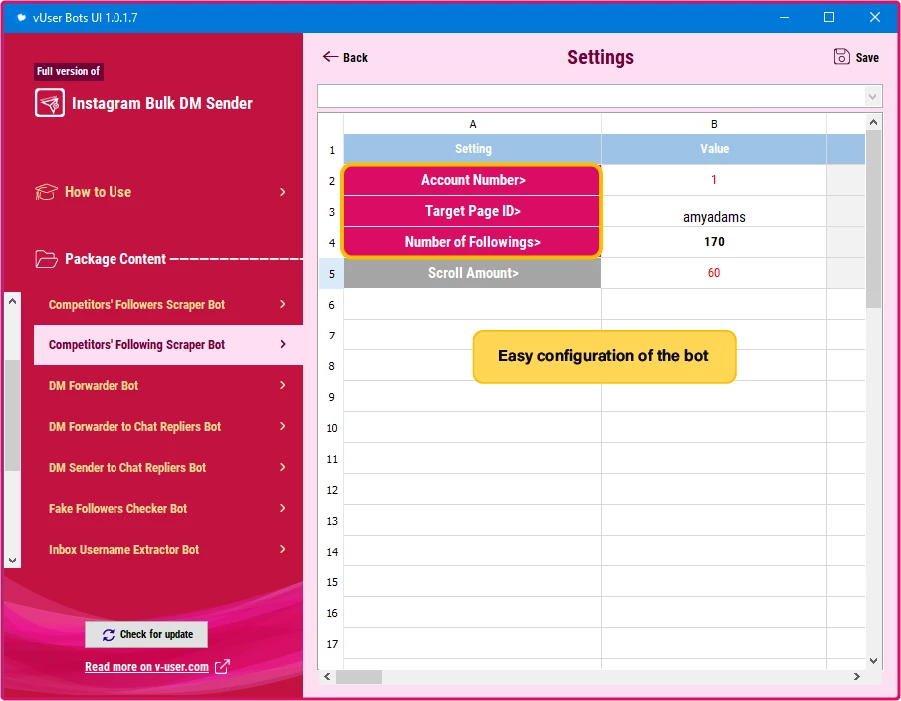Open Competitors' Followers Scraper Bot menu item
The height and width of the screenshot is (701, 901).
pyautogui.click(x=168, y=305)
